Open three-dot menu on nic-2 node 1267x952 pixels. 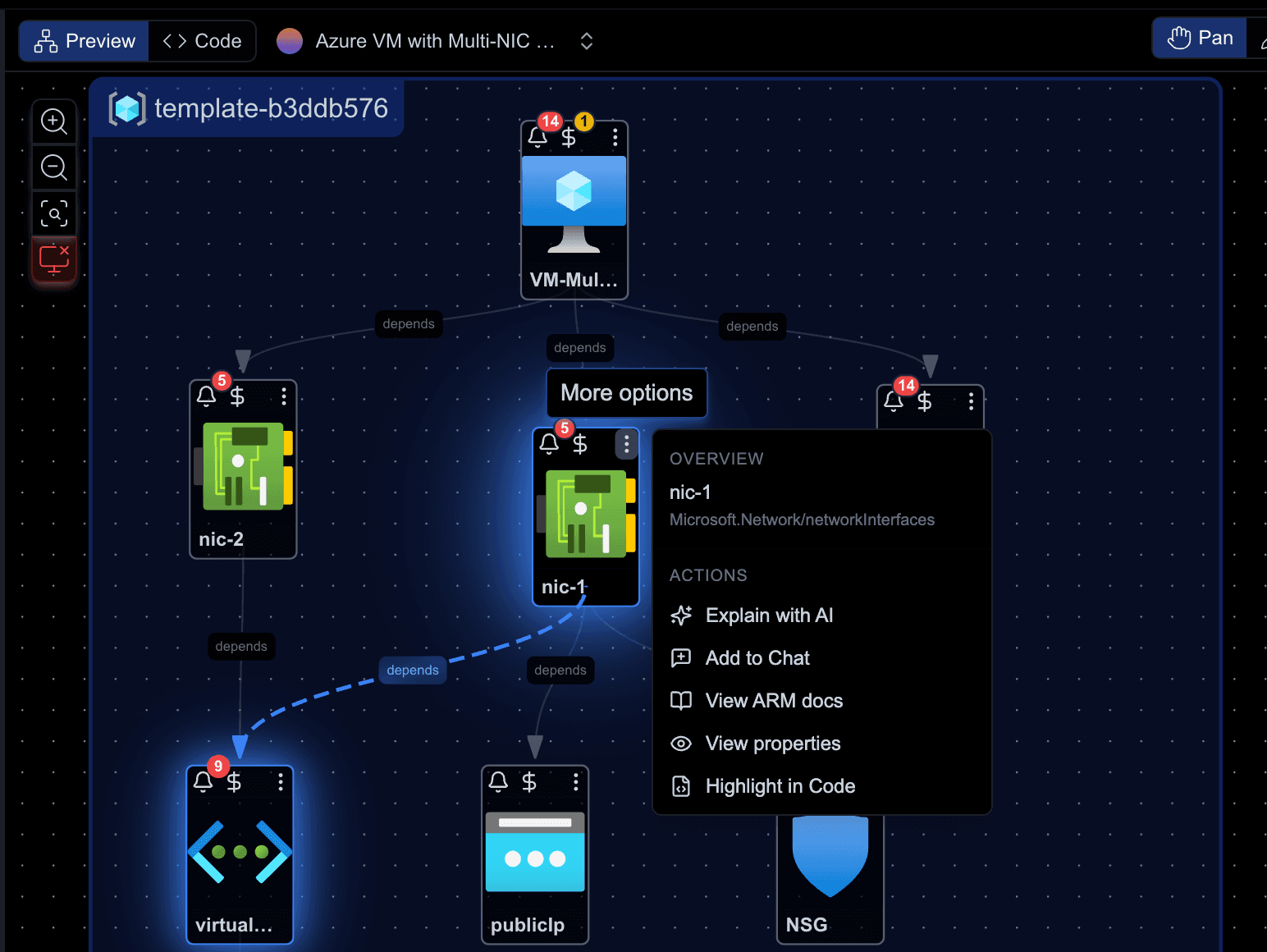click(284, 396)
